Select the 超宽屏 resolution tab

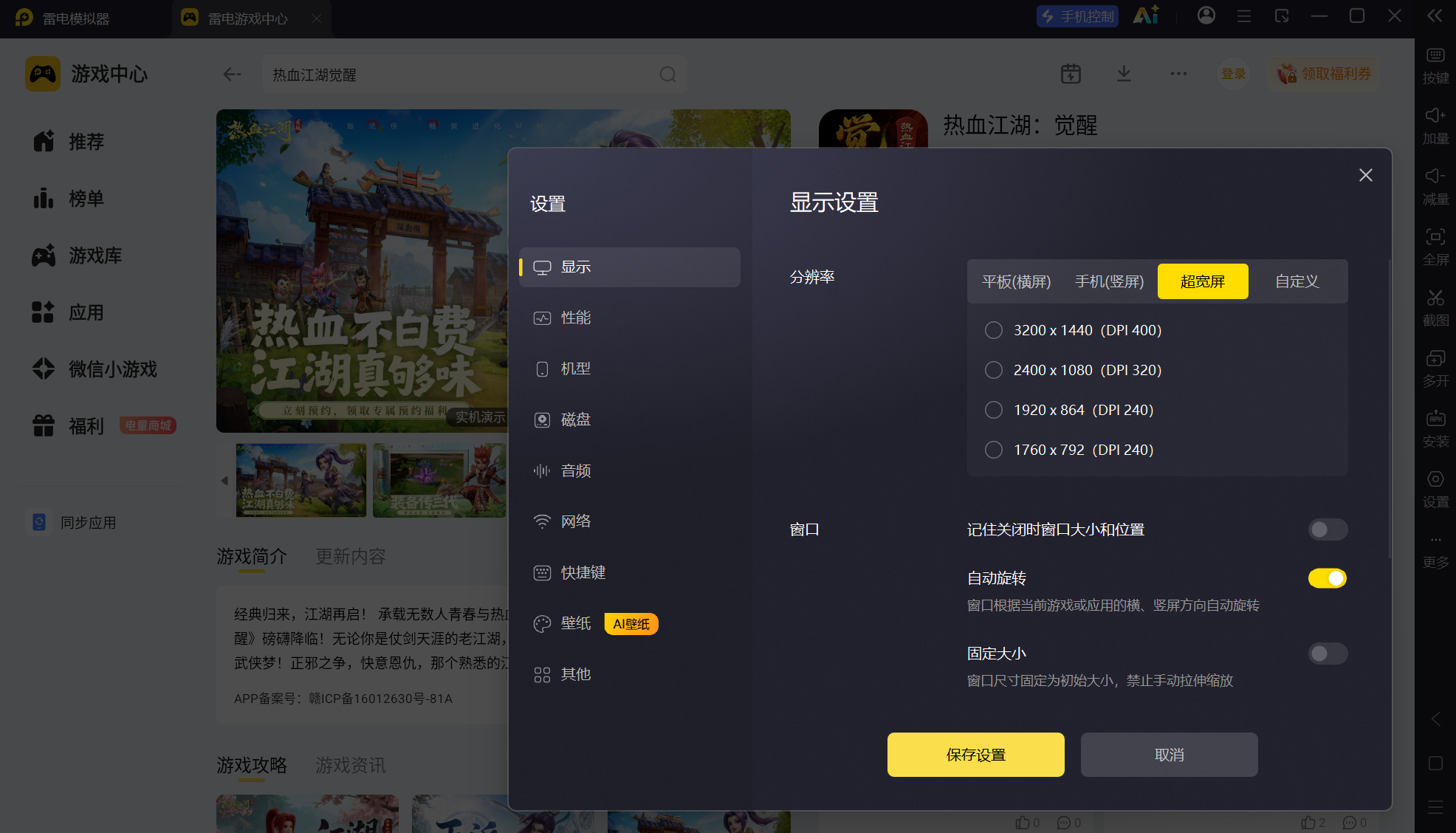[1203, 281]
